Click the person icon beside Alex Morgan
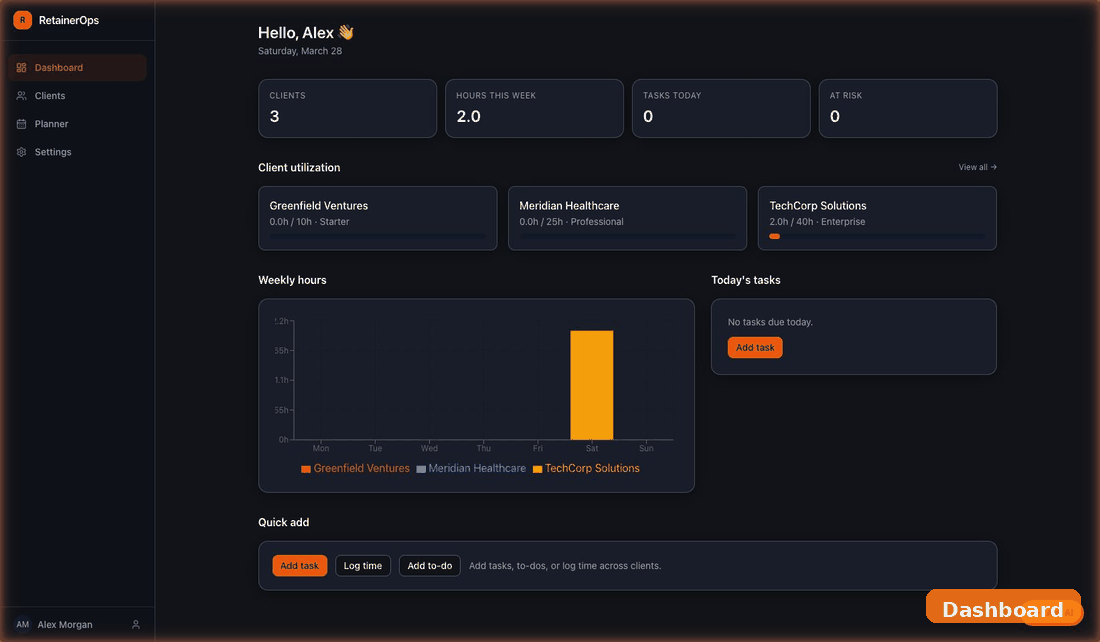This screenshot has width=1100, height=642. tap(134, 624)
